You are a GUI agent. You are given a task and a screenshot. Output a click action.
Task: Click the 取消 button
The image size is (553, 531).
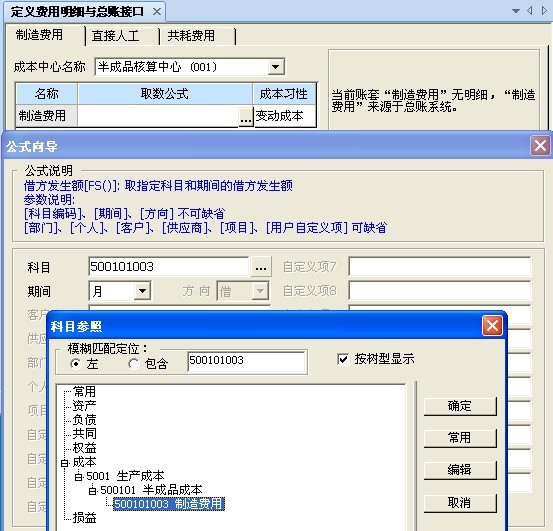(x=460, y=503)
